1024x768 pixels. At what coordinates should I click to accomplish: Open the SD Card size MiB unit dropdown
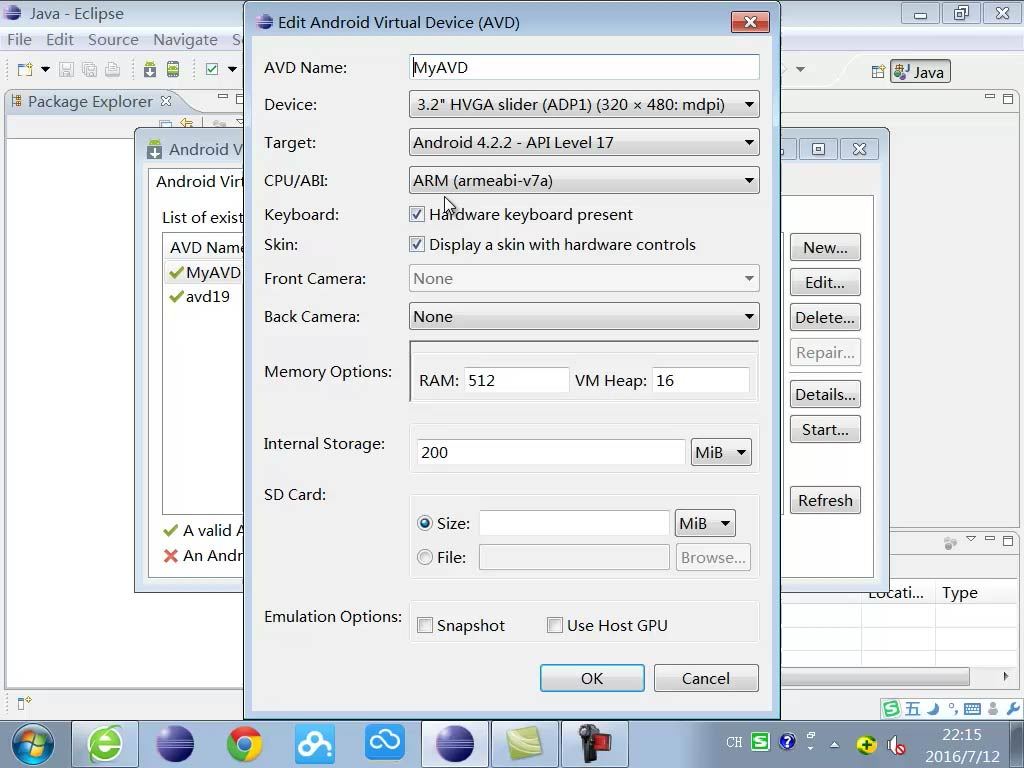pos(705,523)
